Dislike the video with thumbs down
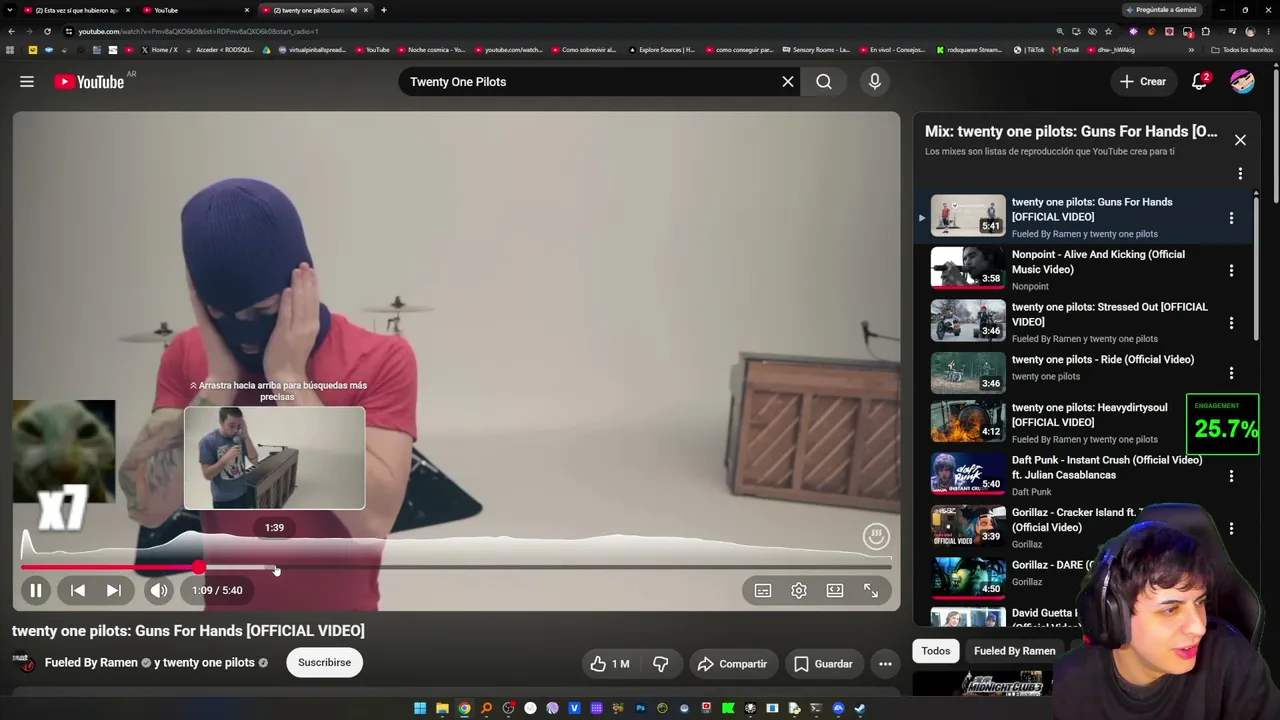Screen dimensions: 1280x720 click(x=660, y=664)
